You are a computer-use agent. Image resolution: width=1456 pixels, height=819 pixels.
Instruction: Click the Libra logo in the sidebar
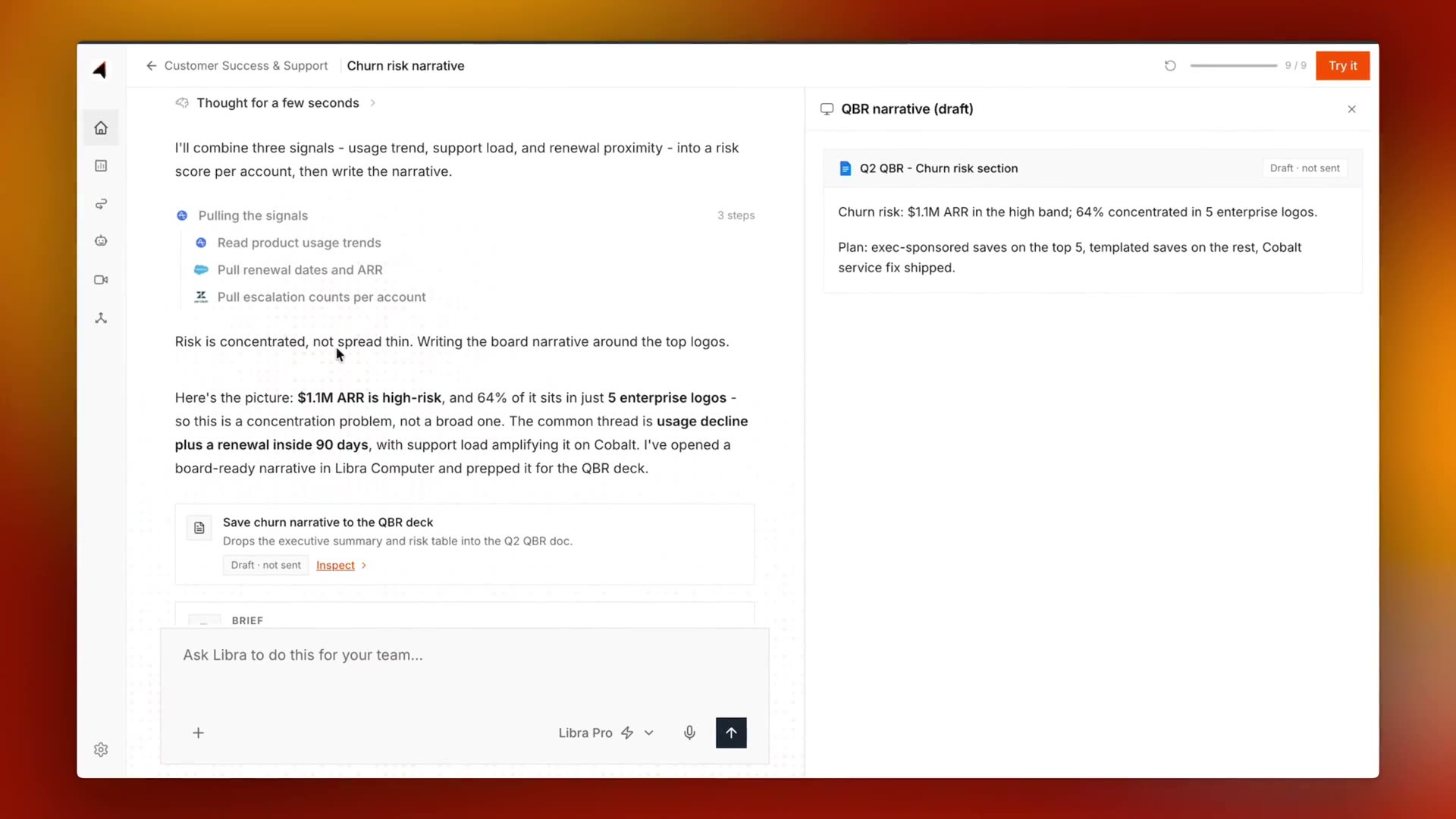click(x=100, y=70)
